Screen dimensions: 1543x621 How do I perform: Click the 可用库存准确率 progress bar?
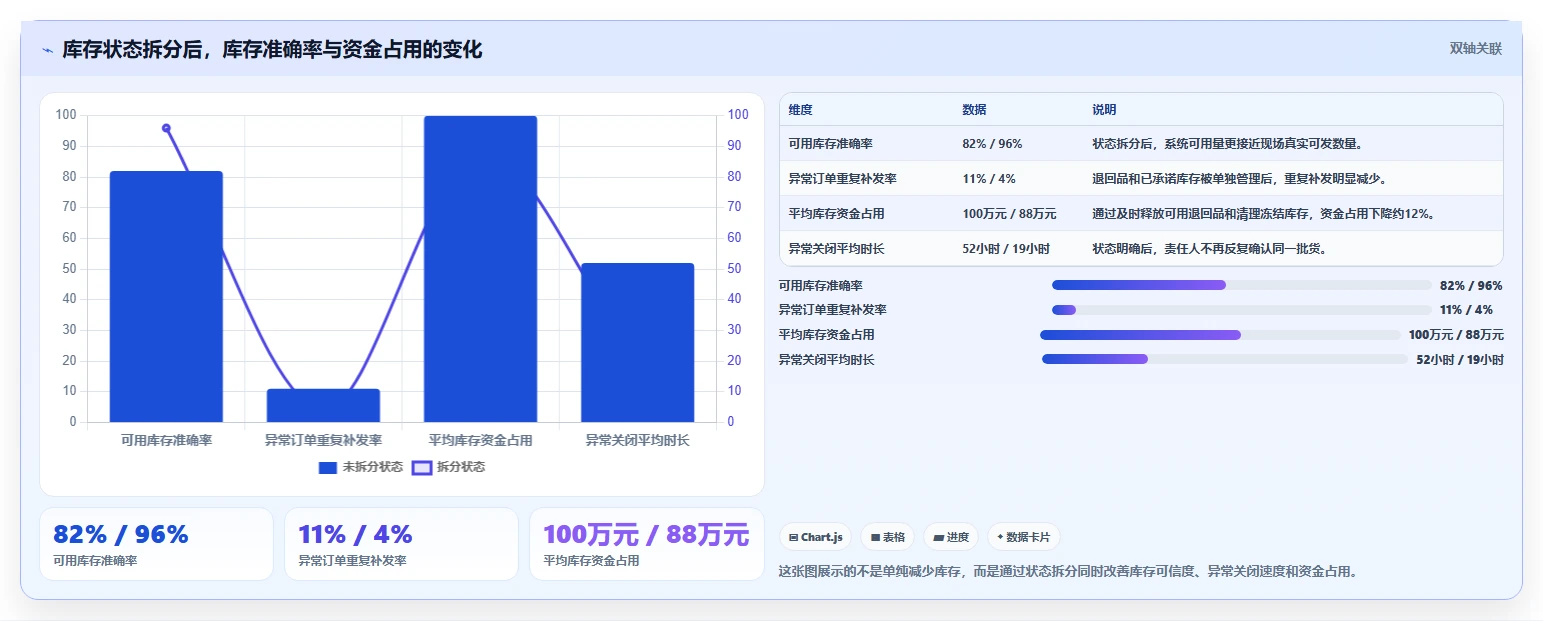pos(1242,285)
